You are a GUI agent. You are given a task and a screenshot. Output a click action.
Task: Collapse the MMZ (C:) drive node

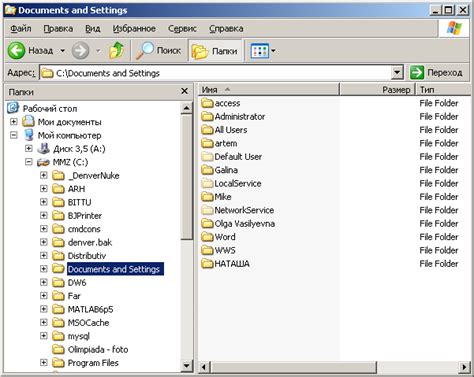[x=29, y=162]
